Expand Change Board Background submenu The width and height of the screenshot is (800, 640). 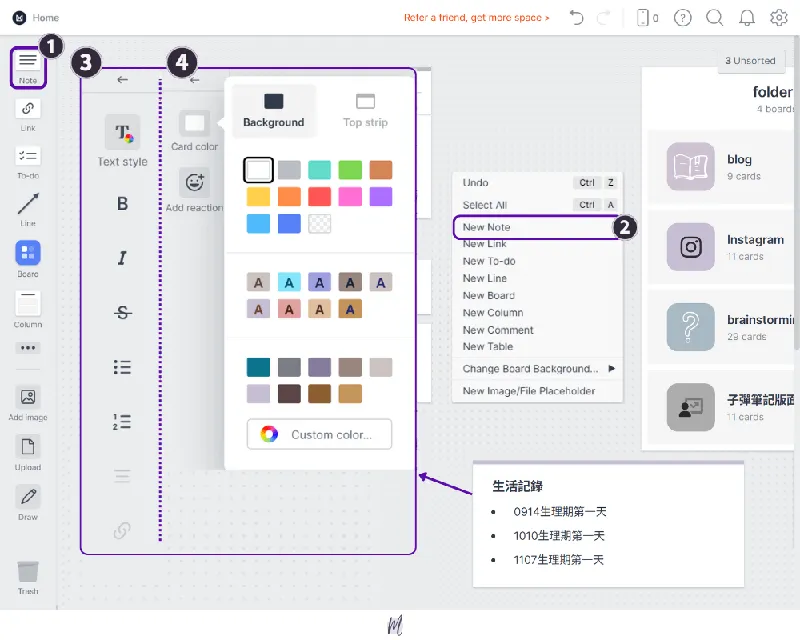point(538,368)
